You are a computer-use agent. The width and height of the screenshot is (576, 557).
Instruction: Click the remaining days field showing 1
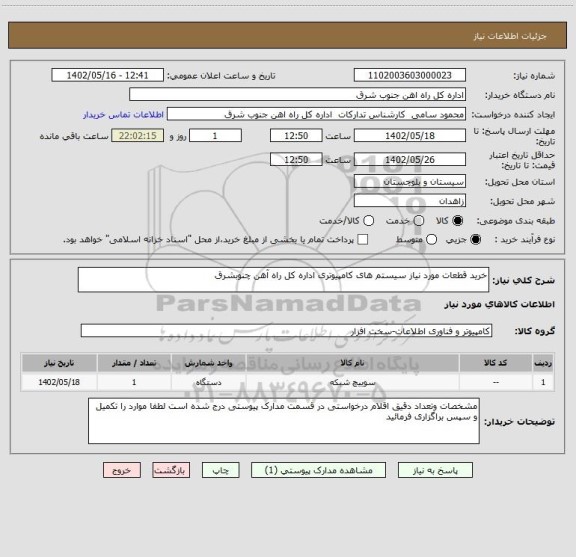[x=215, y=136]
